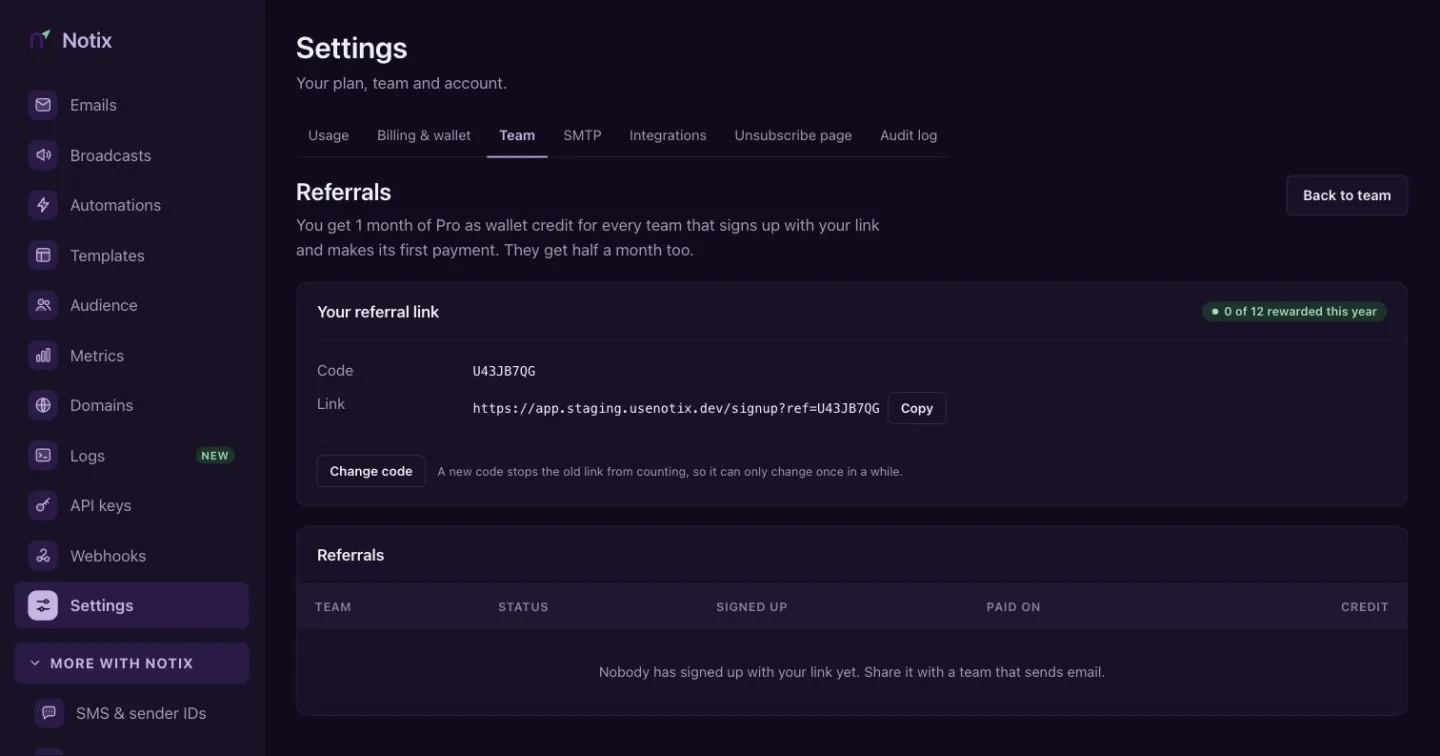Click the NEW badge beside Logs
The width and height of the screenshot is (1440, 756).
pyautogui.click(x=215, y=455)
